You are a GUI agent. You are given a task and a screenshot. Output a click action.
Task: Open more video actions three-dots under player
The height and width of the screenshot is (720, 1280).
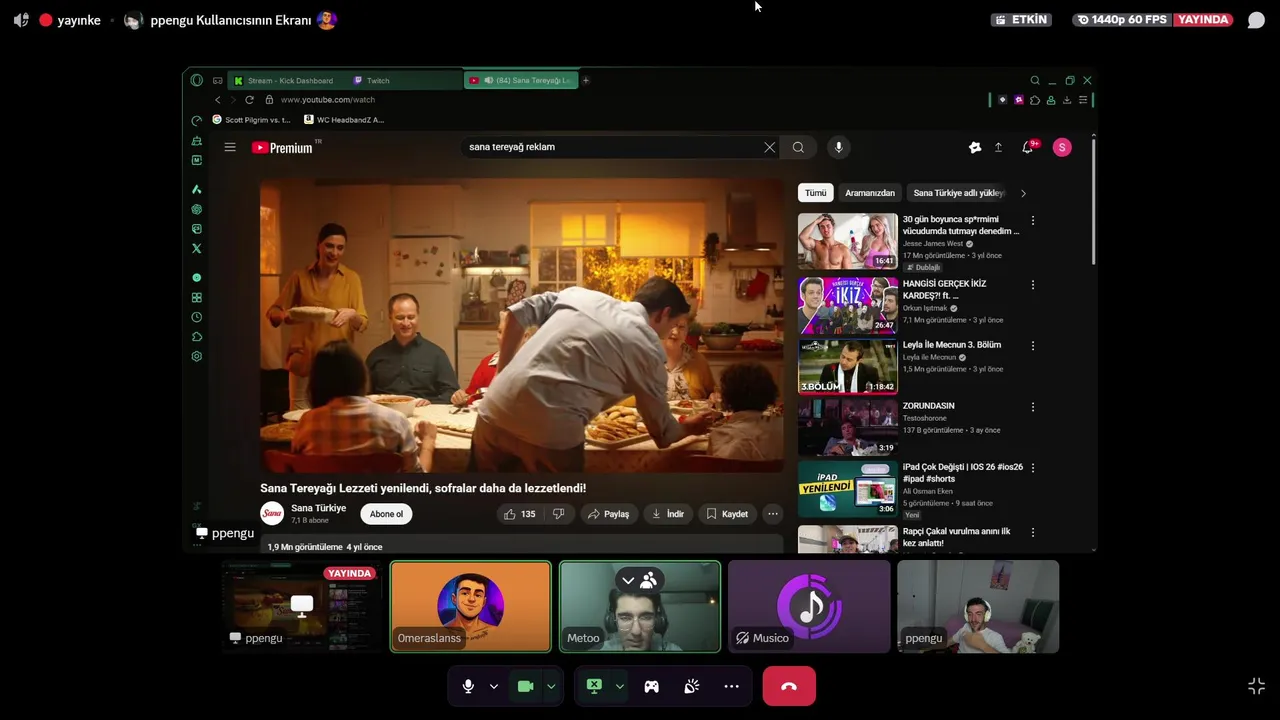772,514
